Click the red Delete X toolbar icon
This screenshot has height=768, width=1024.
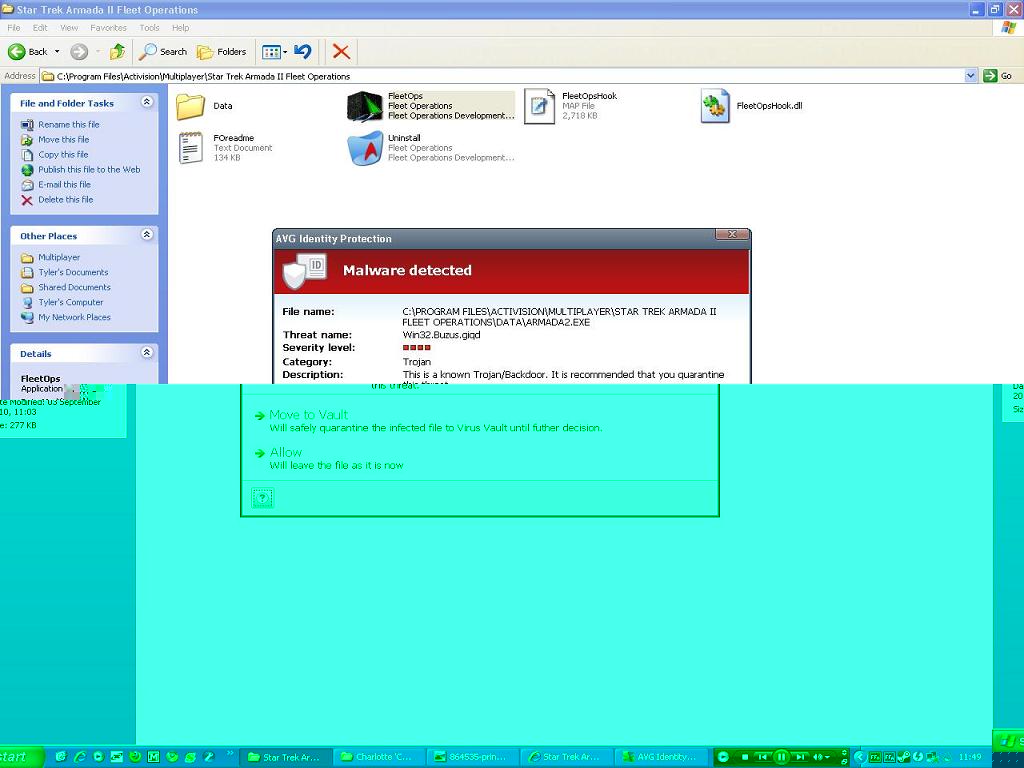pyautogui.click(x=341, y=52)
